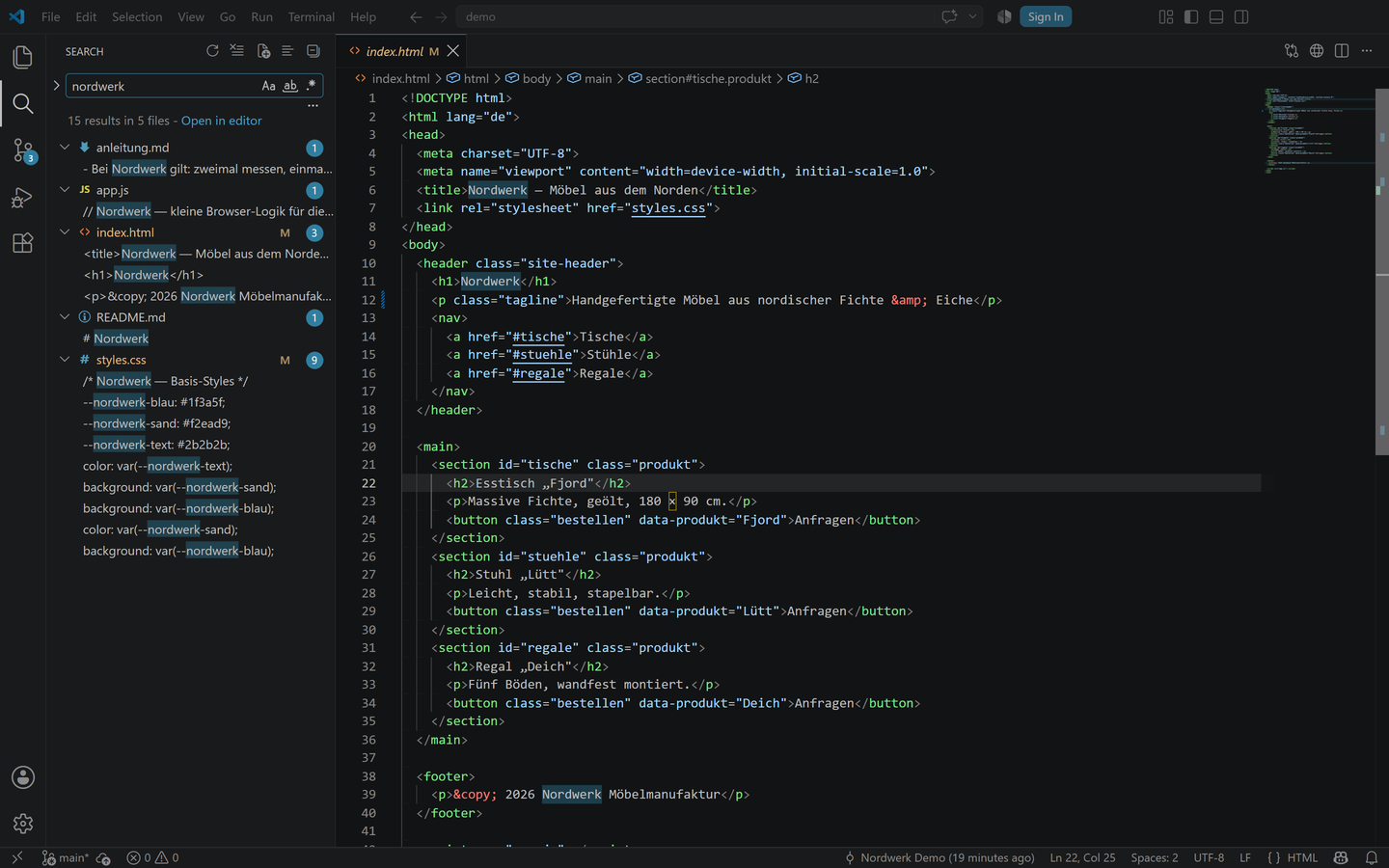Go back with the left arrow in title bar

(x=416, y=16)
